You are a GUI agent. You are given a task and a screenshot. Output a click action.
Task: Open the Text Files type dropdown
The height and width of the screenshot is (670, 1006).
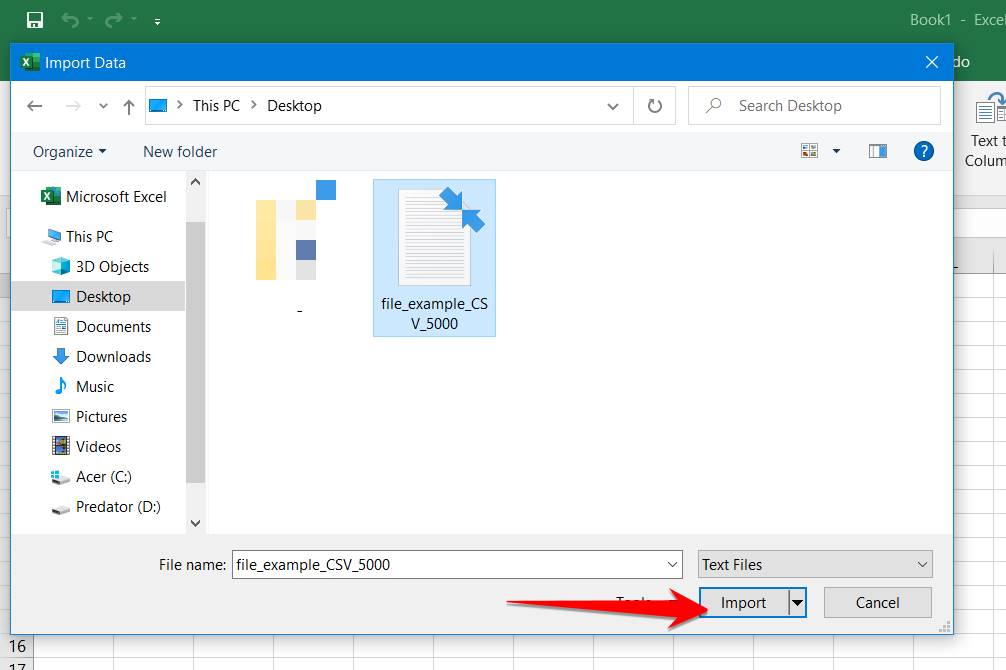[x=815, y=565]
